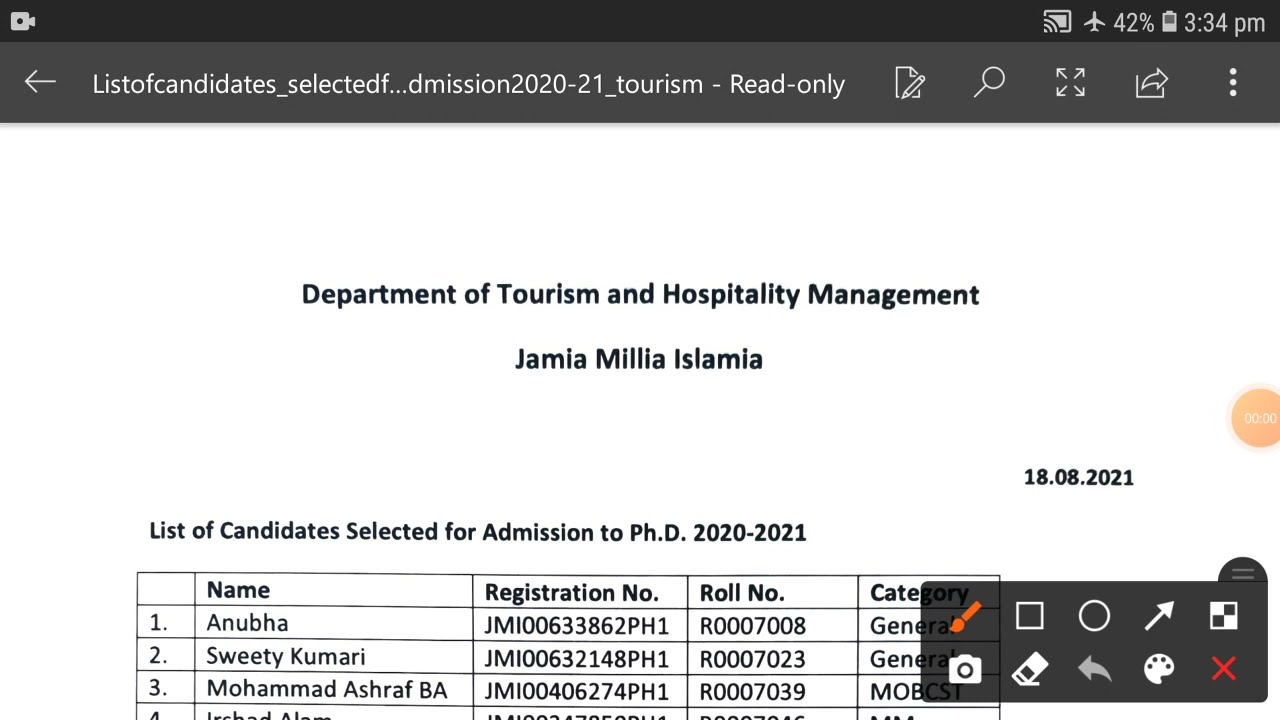Open the color palette picker
Viewport: 1280px width, 720px height.
coord(1159,669)
